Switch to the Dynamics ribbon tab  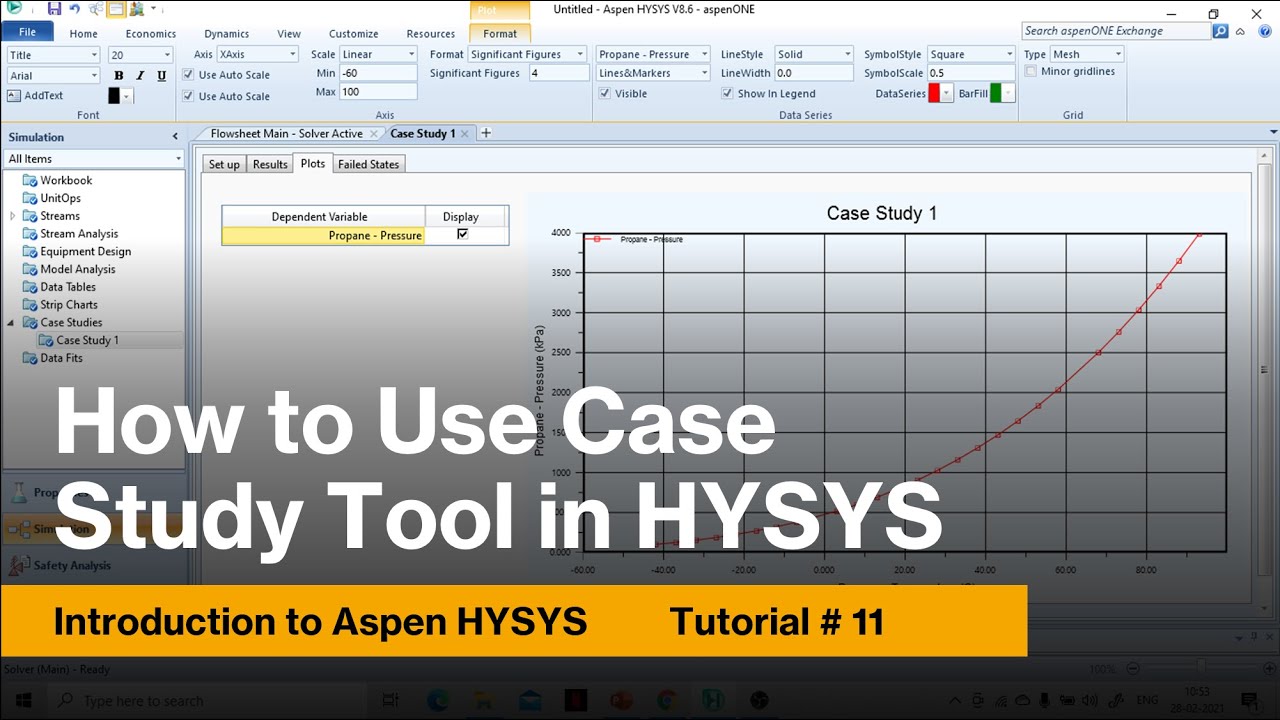[x=226, y=34]
